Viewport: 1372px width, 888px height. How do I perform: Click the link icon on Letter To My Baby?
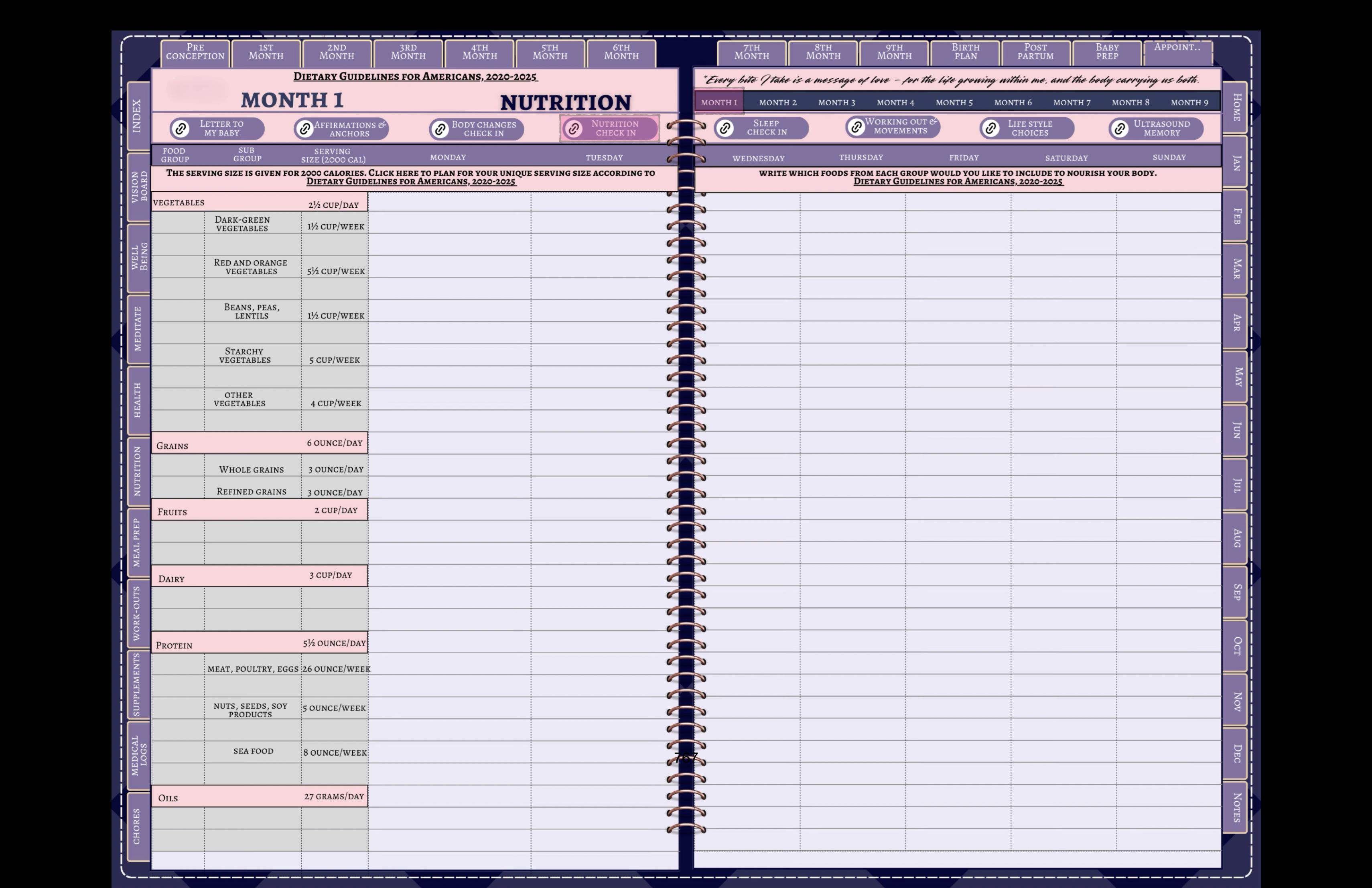tap(181, 128)
